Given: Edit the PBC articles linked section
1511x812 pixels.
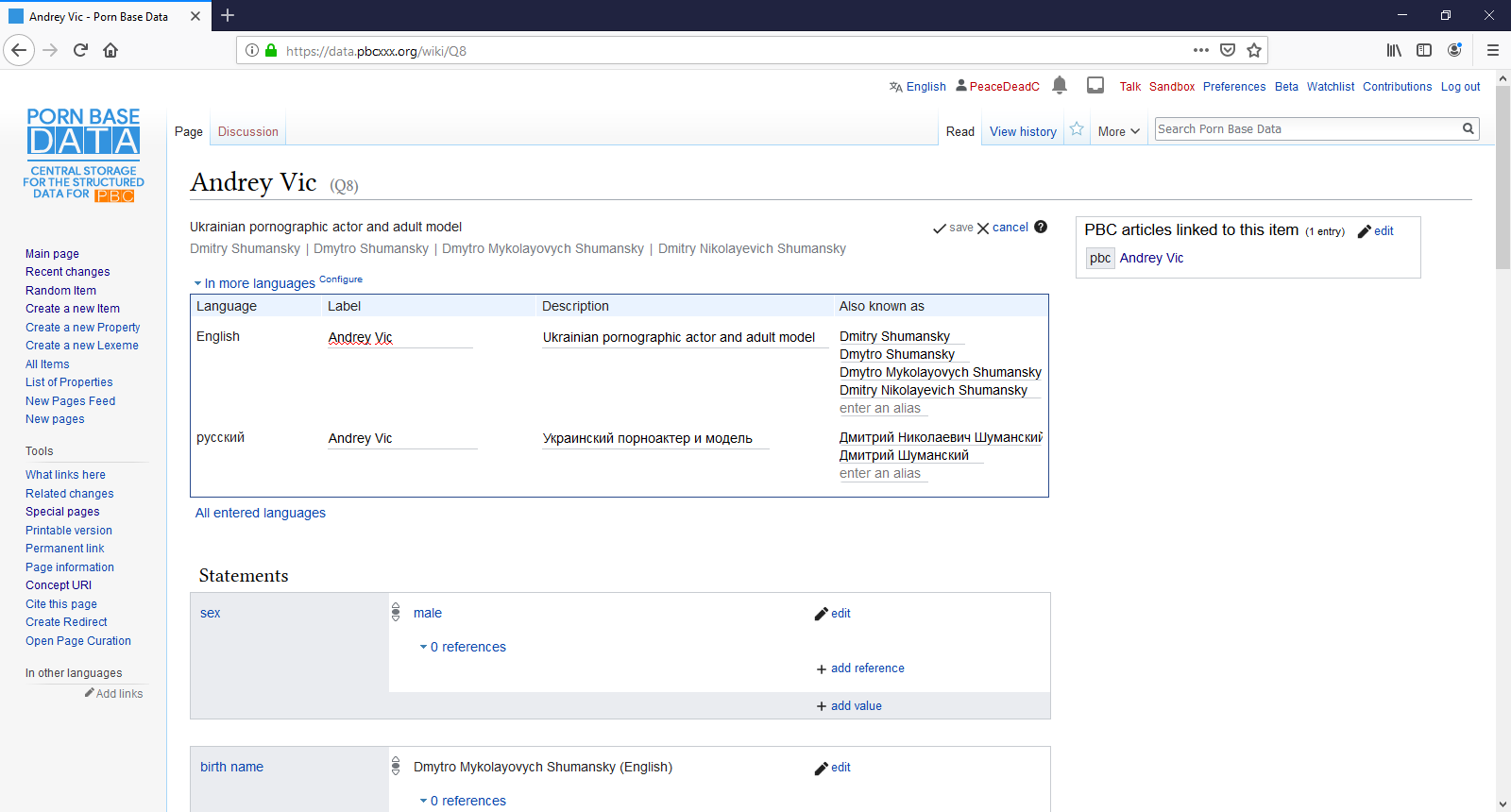Looking at the screenshot, I should coord(1376,231).
